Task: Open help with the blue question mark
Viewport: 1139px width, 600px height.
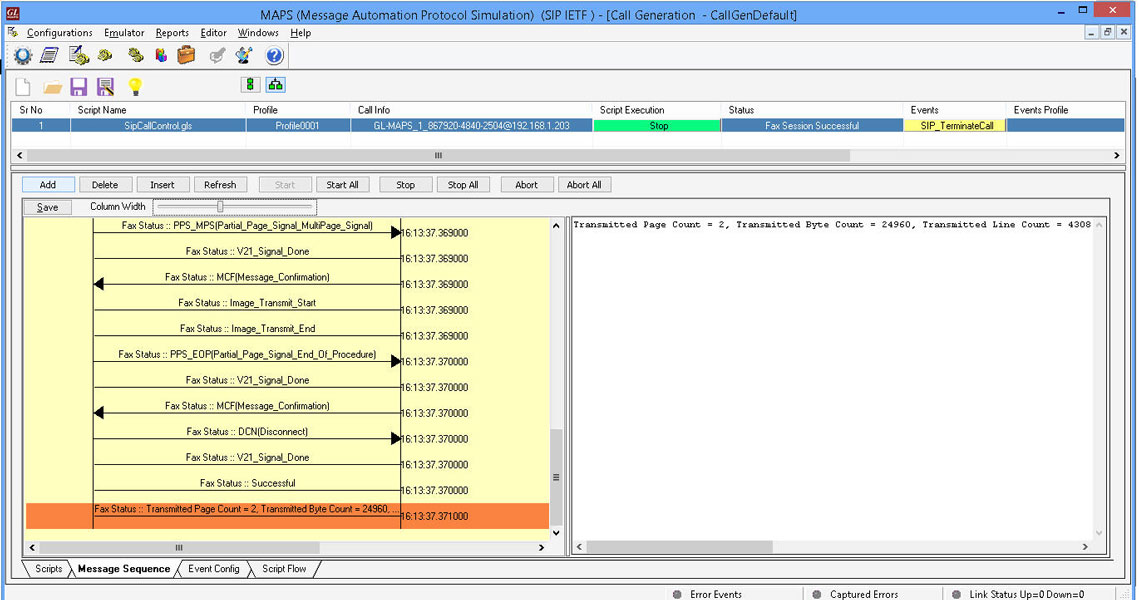Action: [x=274, y=55]
